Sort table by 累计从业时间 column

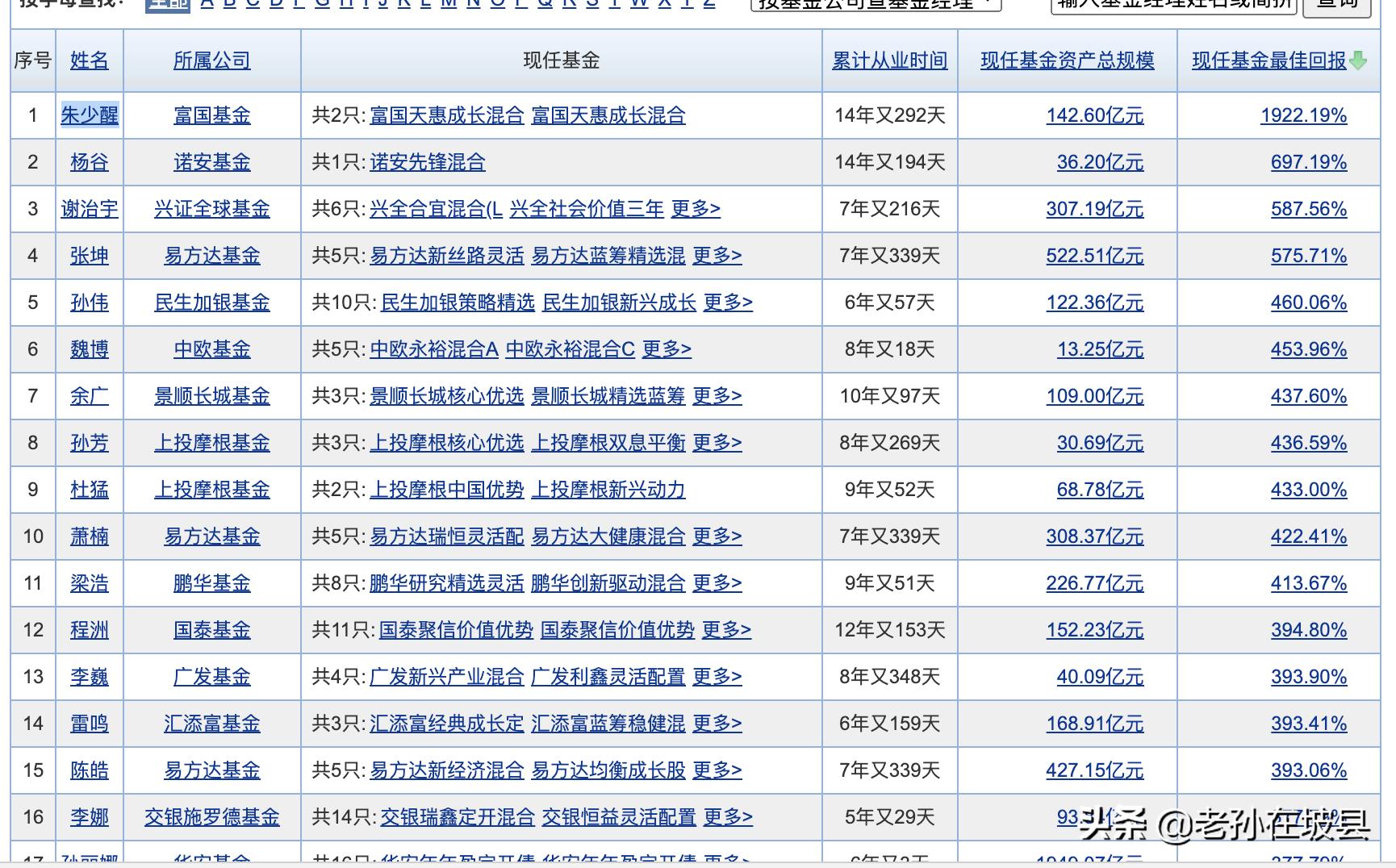pyautogui.click(x=888, y=61)
